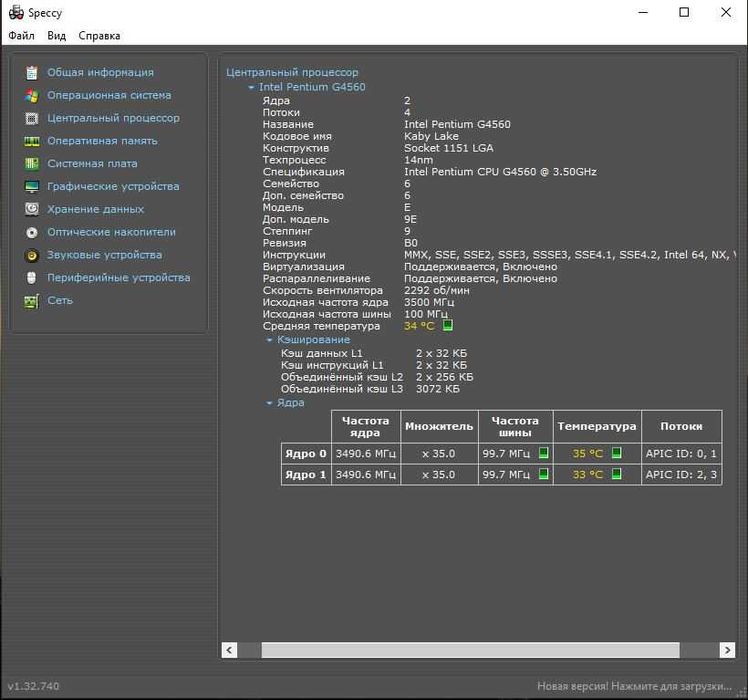This screenshot has height=700, width=748.
Task: Click the Хранение данных hard drive icon
Action: (x=31, y=209)
